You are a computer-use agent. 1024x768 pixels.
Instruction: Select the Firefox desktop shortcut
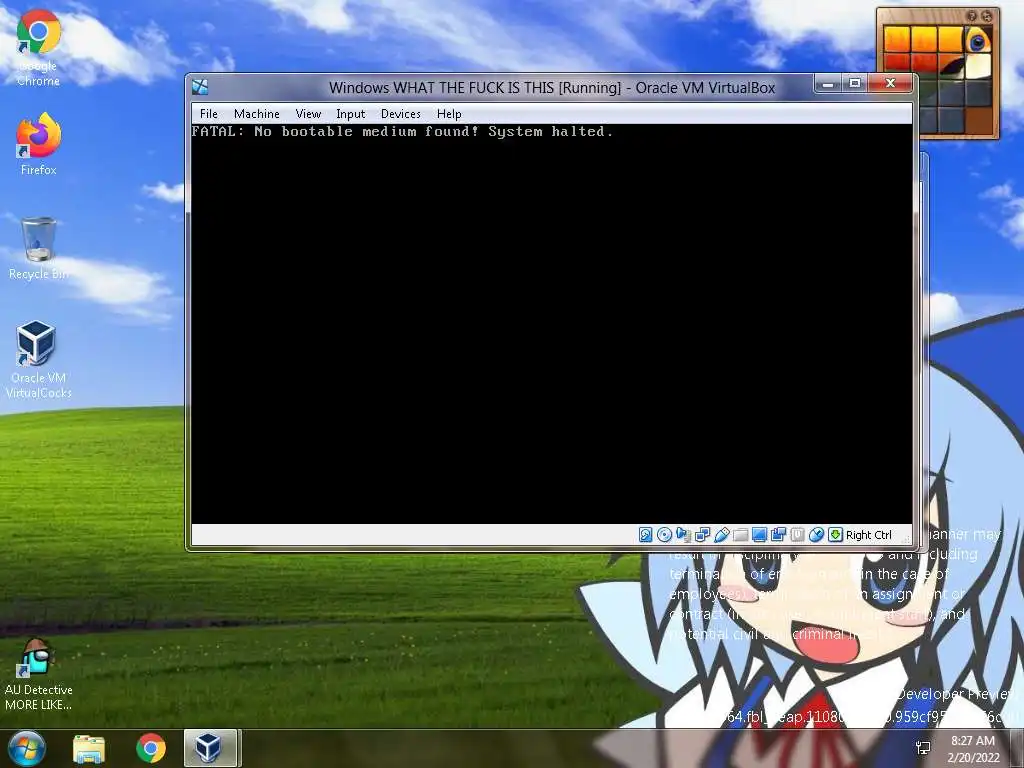39,144
